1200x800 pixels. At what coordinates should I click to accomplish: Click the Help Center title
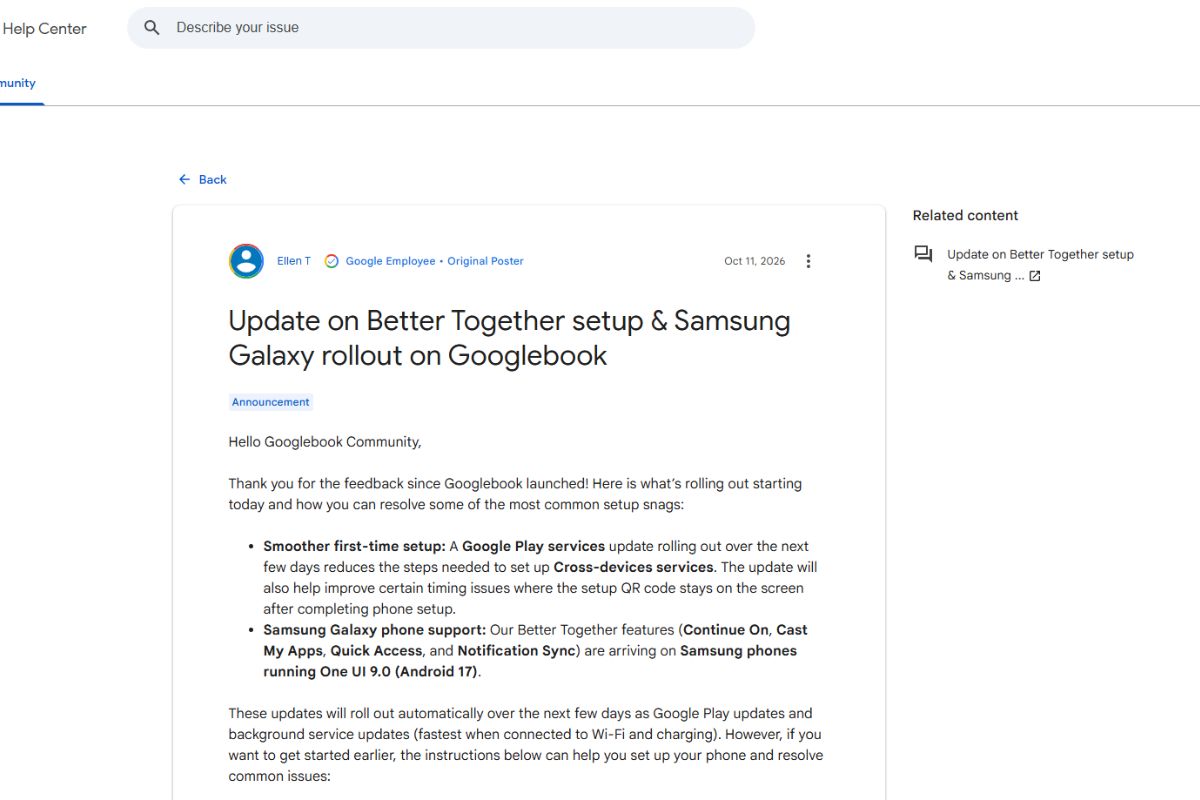point(44,29)
